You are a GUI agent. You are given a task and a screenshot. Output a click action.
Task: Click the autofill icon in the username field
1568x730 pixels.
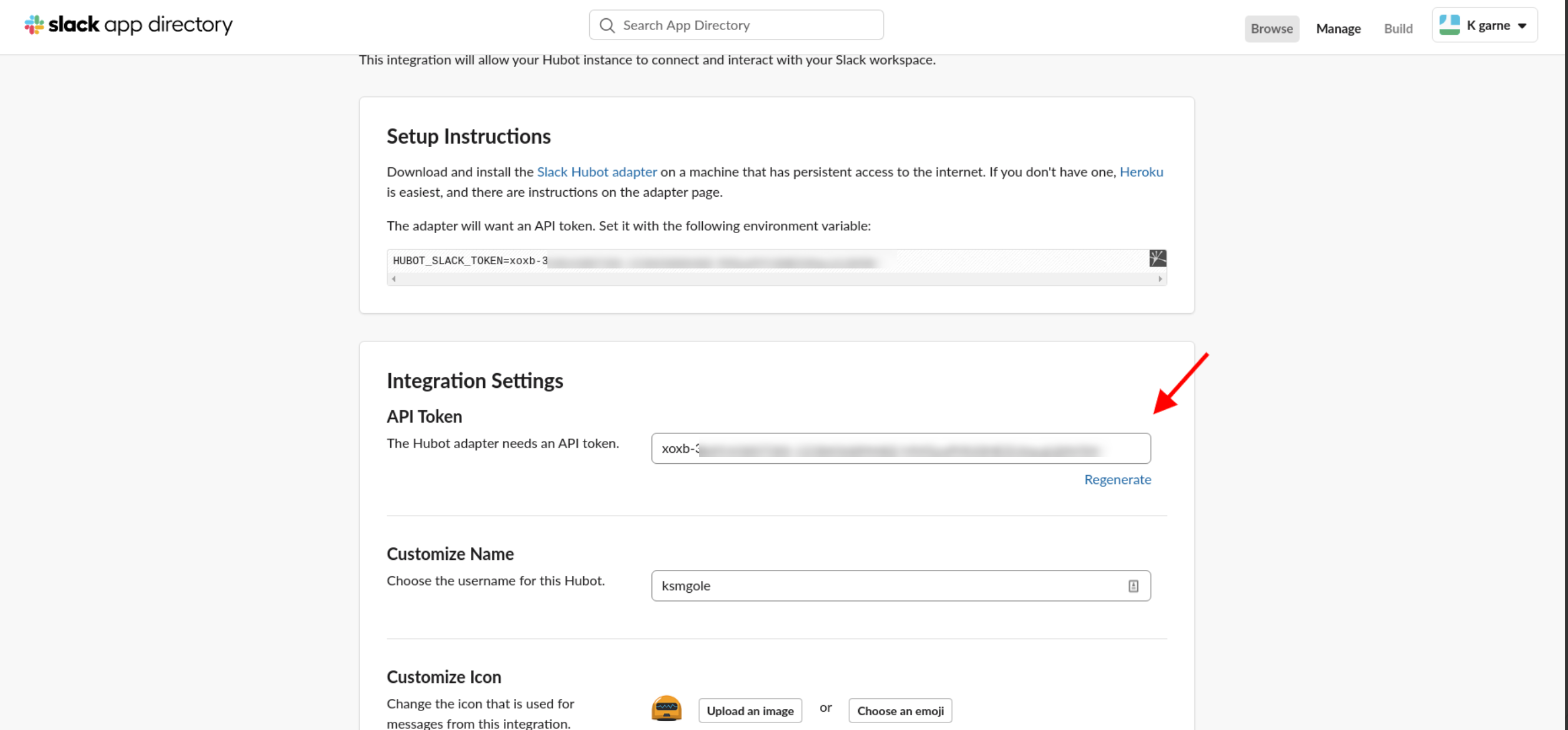(x=1133, y=586)
